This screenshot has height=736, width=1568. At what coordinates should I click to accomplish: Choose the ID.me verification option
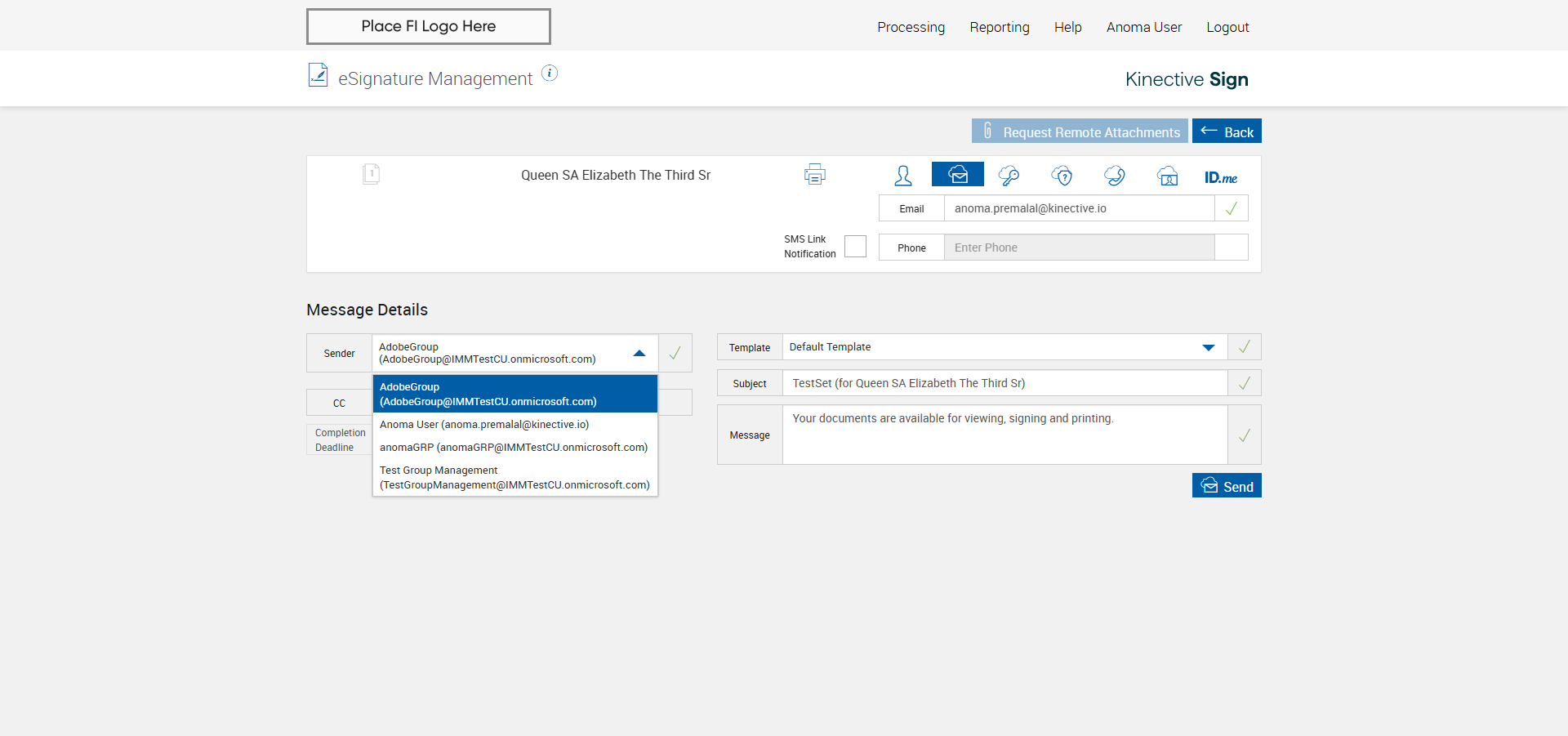pyautogui.click(x=1220, y=177)
